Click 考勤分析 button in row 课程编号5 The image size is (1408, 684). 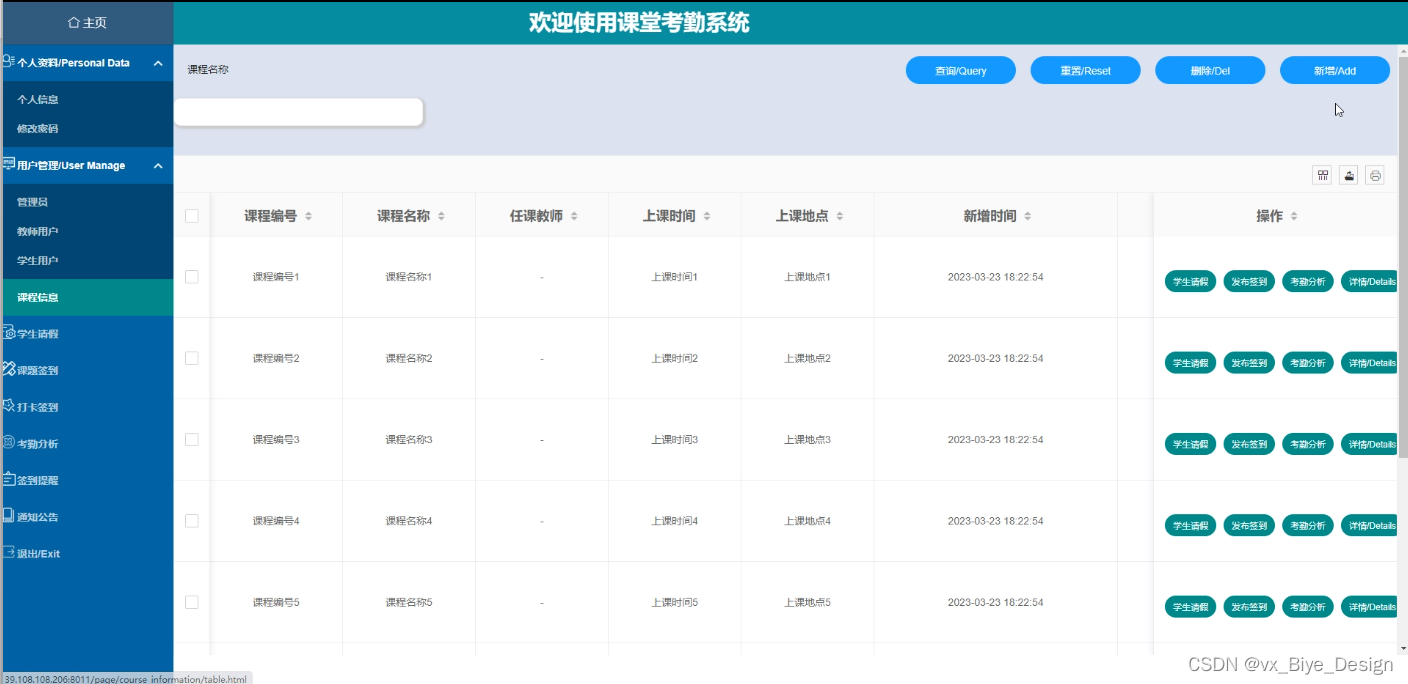tap(1308, 606)
